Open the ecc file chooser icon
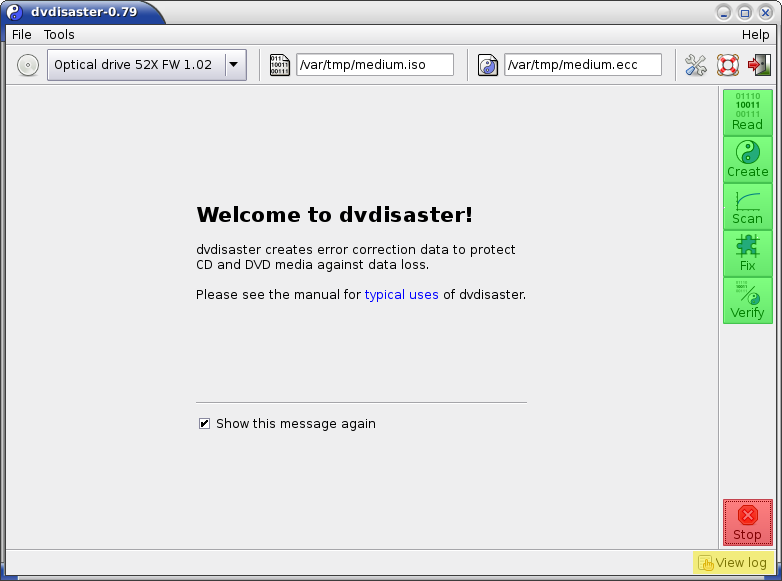 (x=488, y=66)
